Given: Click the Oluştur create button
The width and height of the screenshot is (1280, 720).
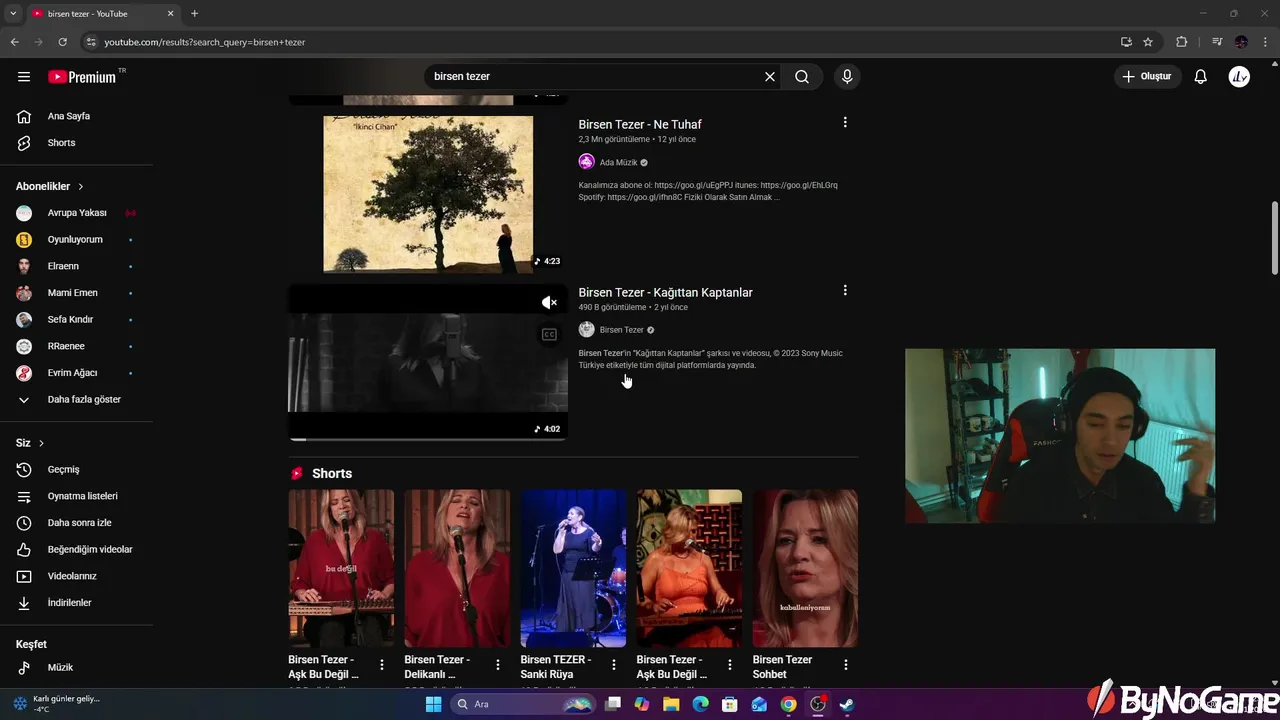Looking at the screenshot, I should point(1147,76).
